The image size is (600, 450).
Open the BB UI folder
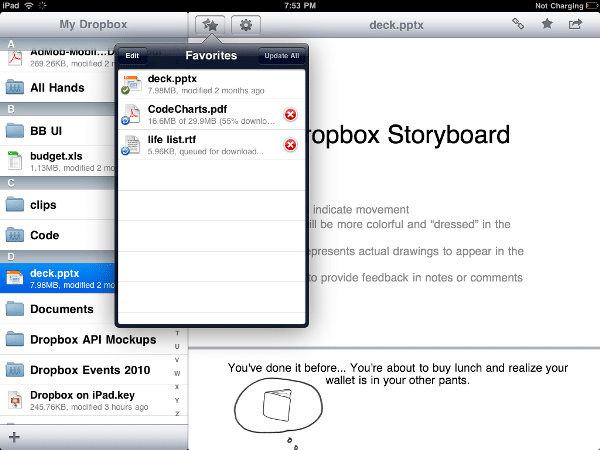pos(57,131)
